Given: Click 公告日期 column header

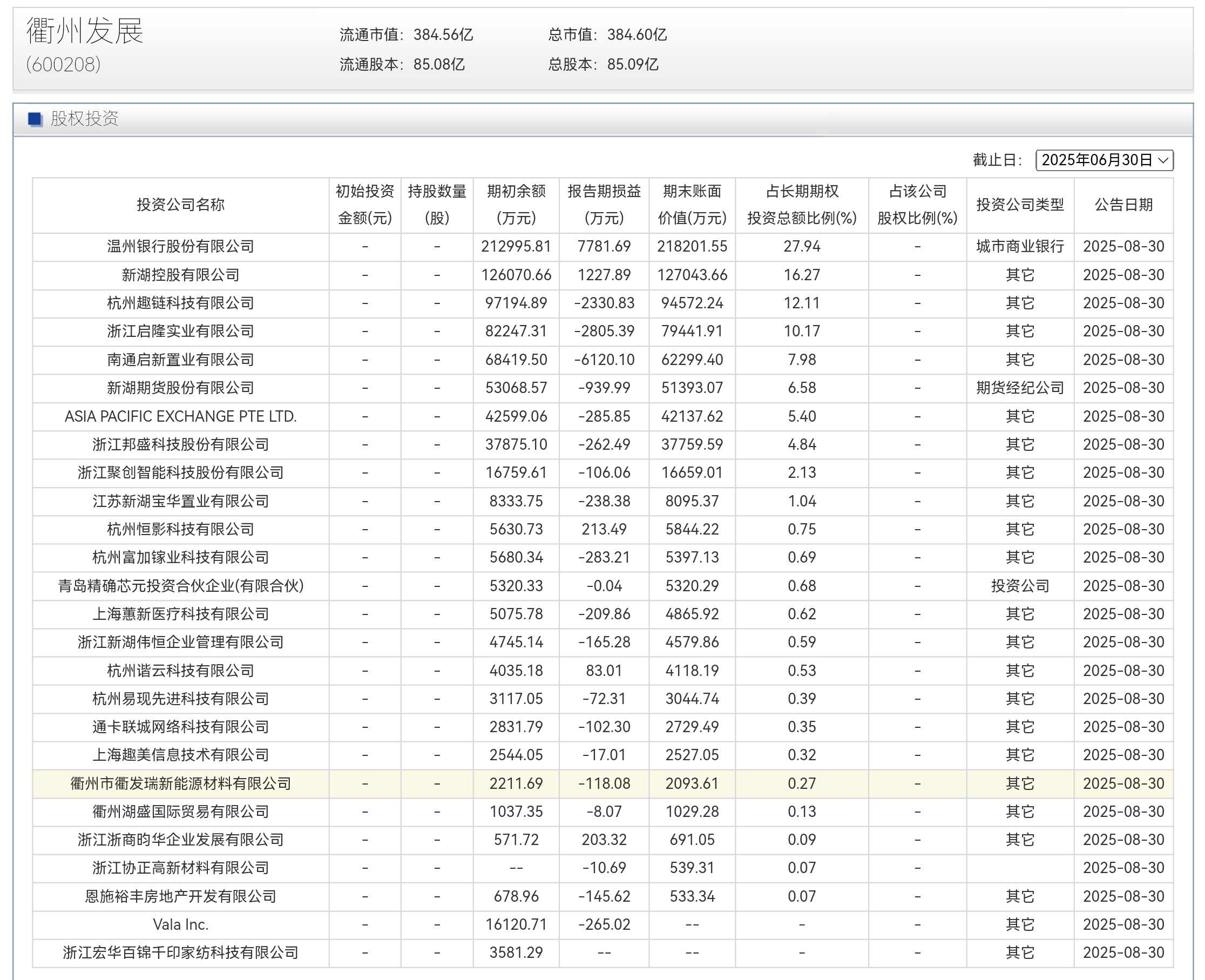Looking at the screenshot, I should point(1123,205).
